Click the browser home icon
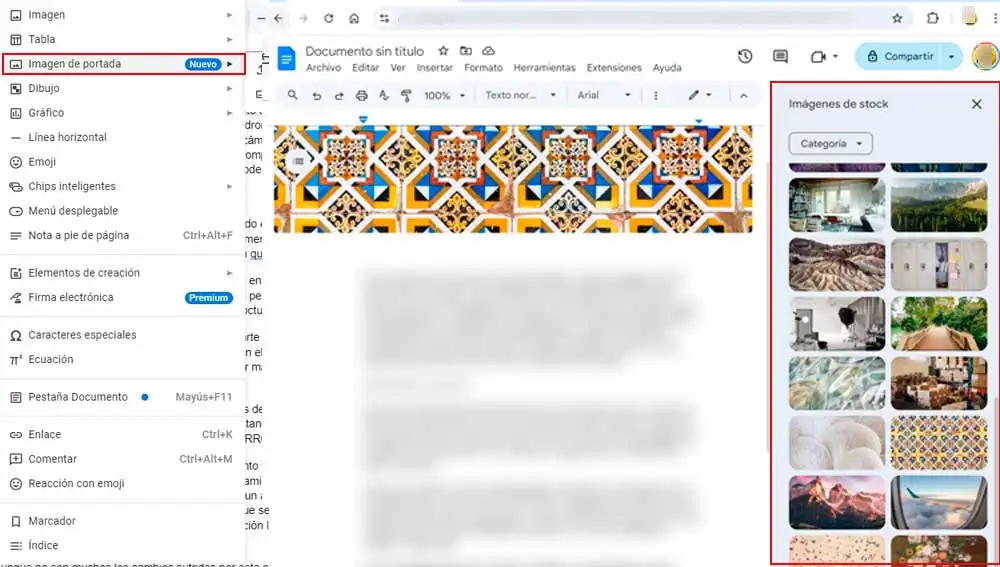This screenshot has width=1000, height=567. tap(354, 18)
